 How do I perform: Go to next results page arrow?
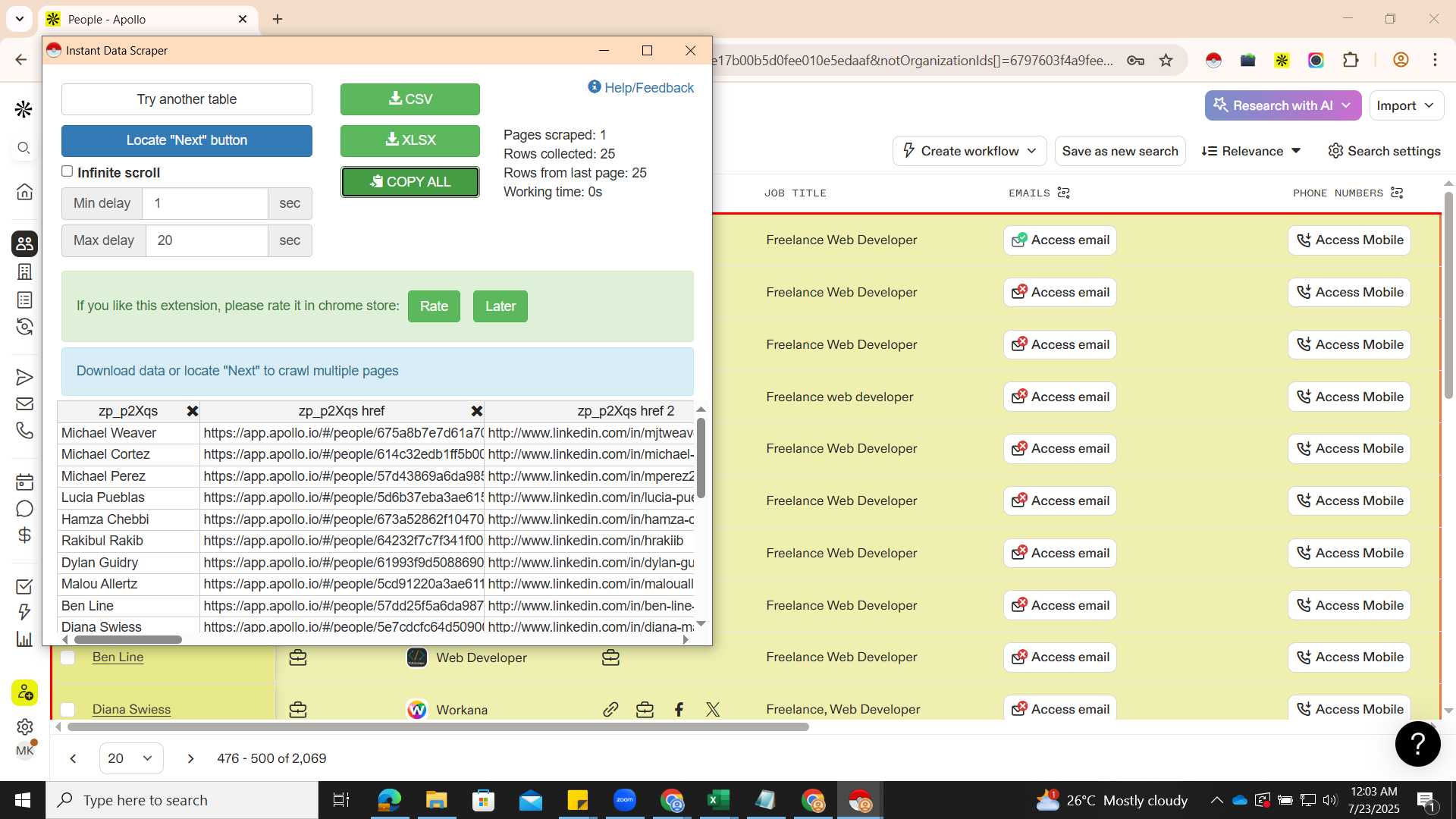coord(190,758)
